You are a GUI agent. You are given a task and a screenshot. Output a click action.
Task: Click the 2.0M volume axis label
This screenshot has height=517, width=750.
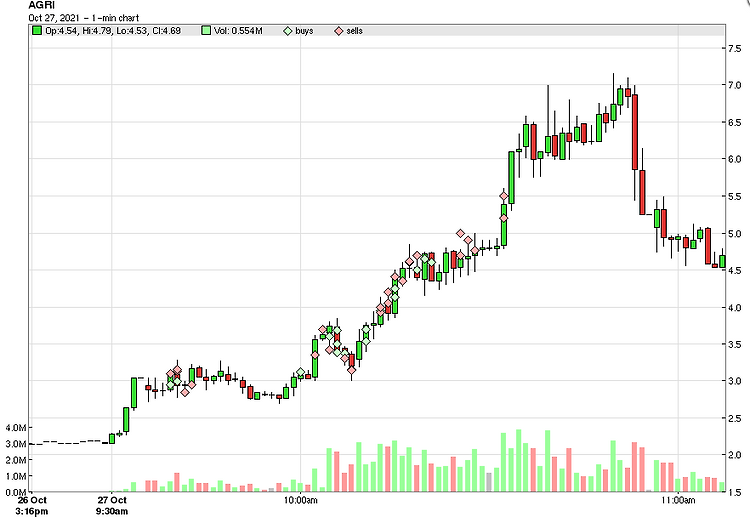16,461
